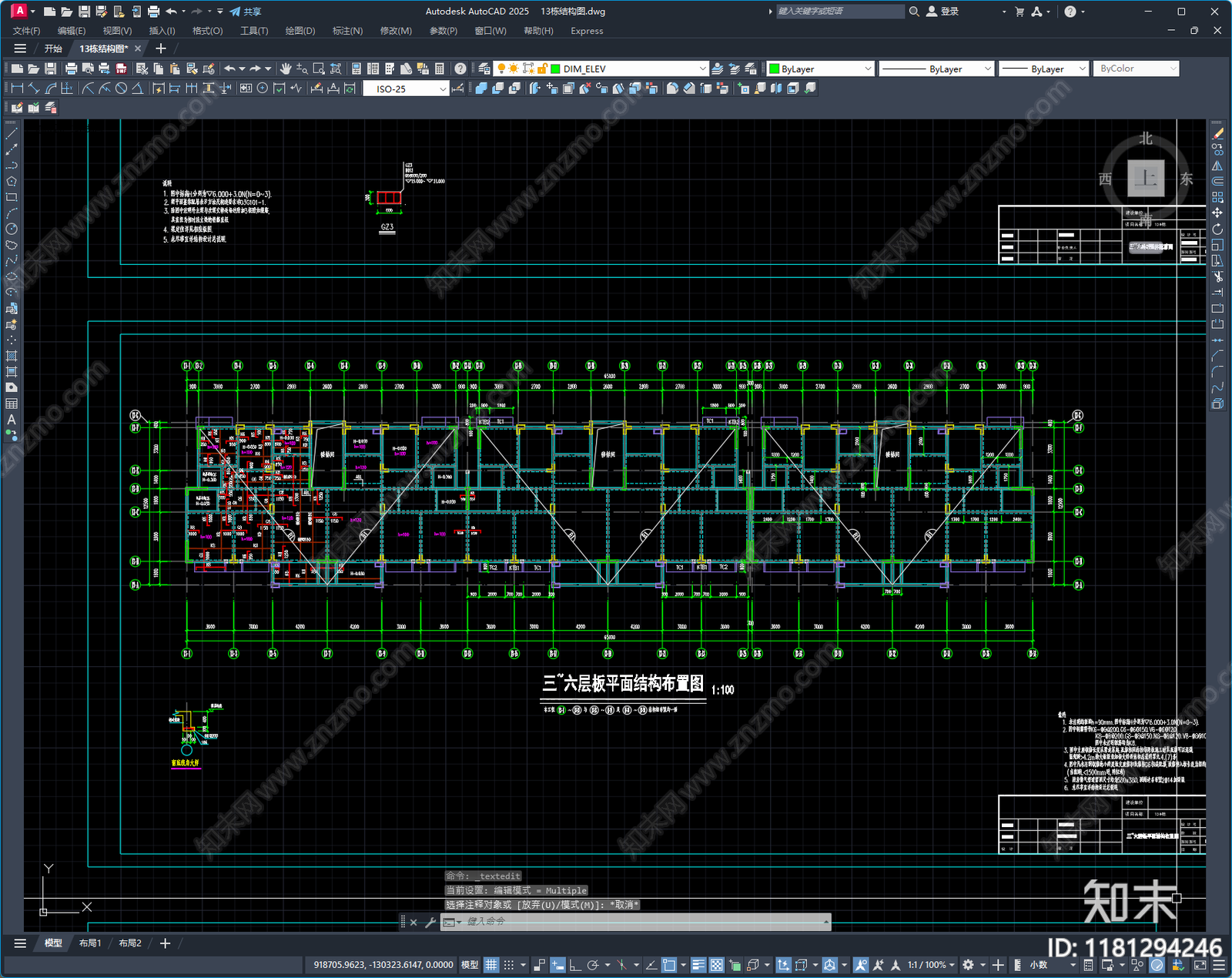Open the DIM_ELEV layer dropdown
Image resolution: width=1232 pixels, height=978 pixels.
(x=702, y=69)
